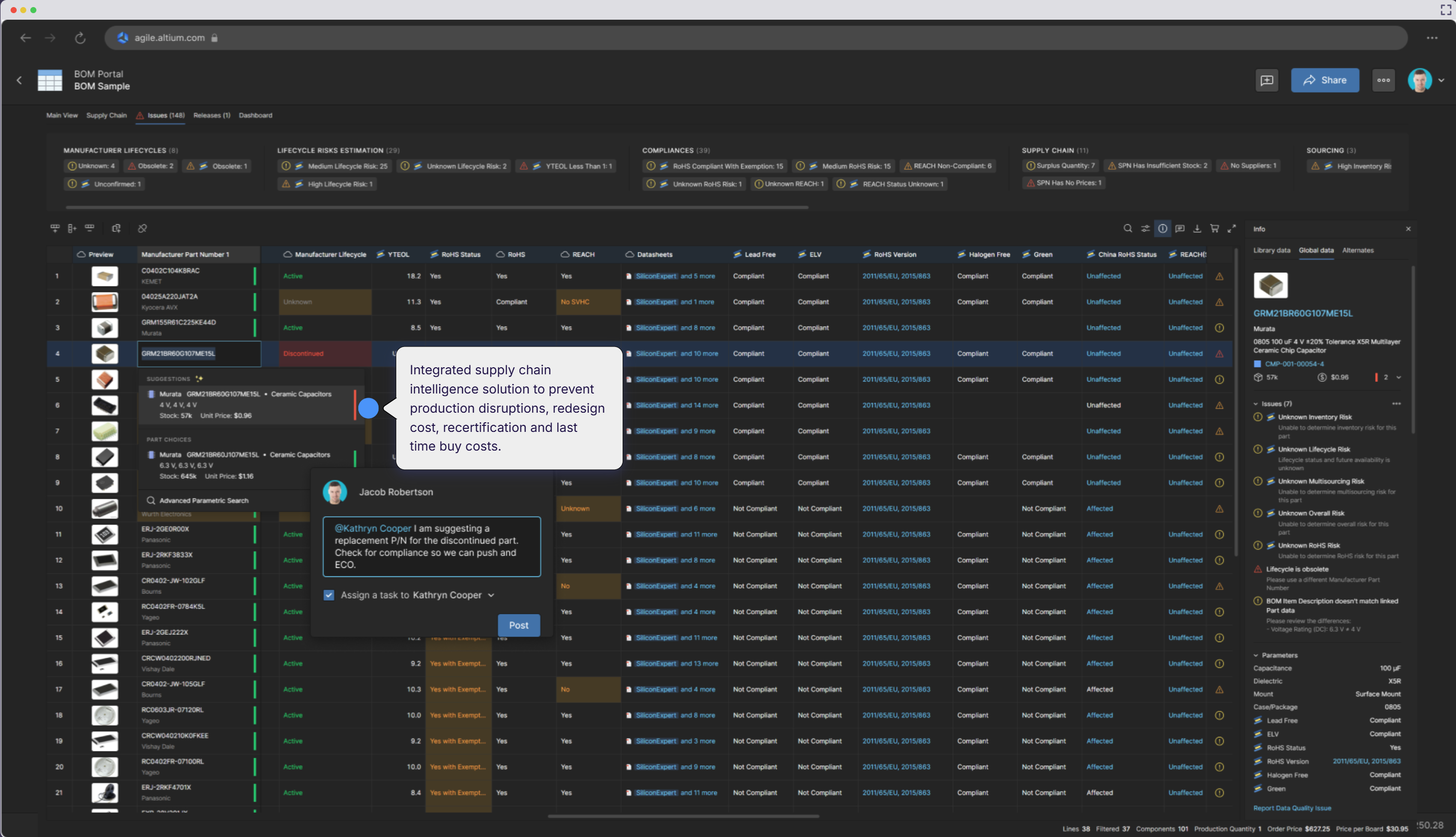Toggle the Info panel icon

click(x=1162, y=228)
